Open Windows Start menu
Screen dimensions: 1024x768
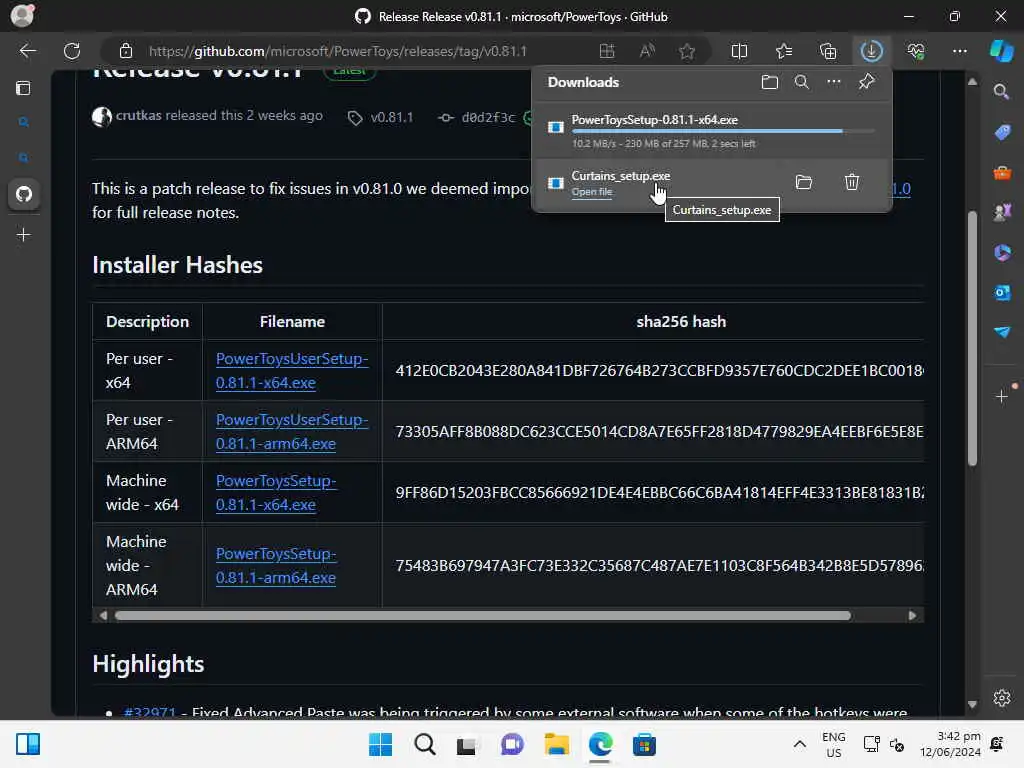pos(380,744)
